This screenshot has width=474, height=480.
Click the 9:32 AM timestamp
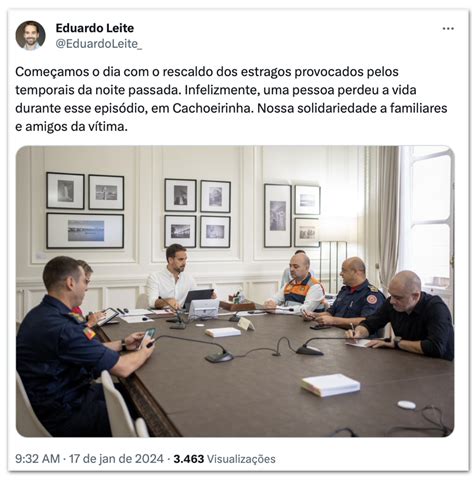click(x=37, y=459)
